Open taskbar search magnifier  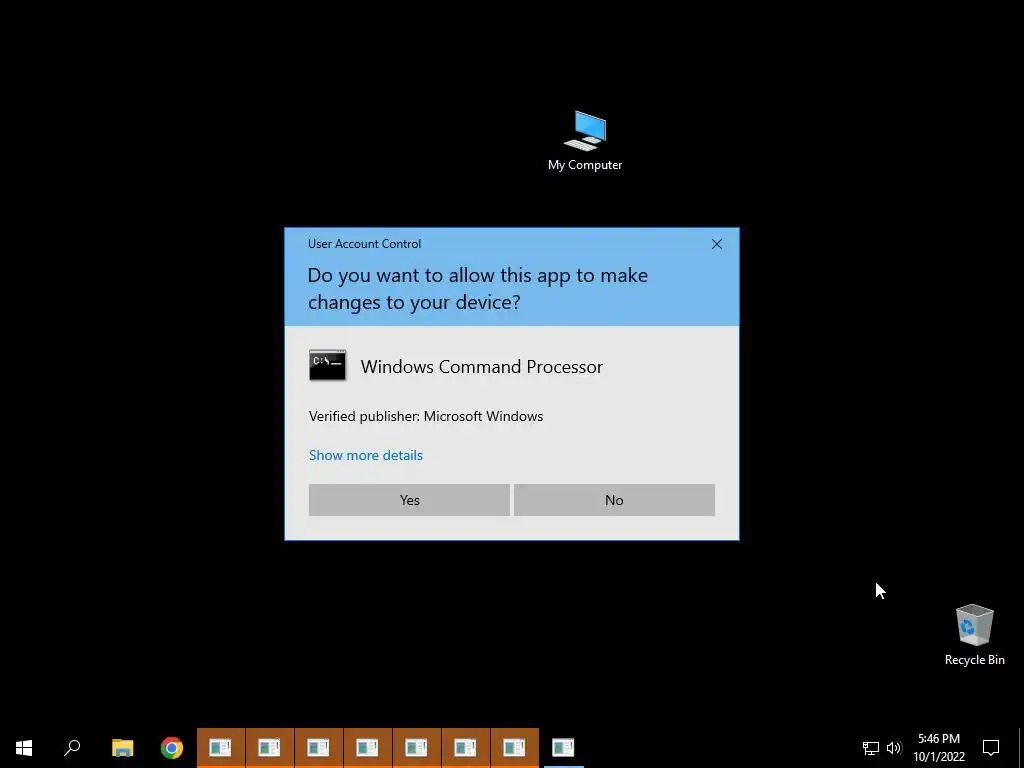72,748
